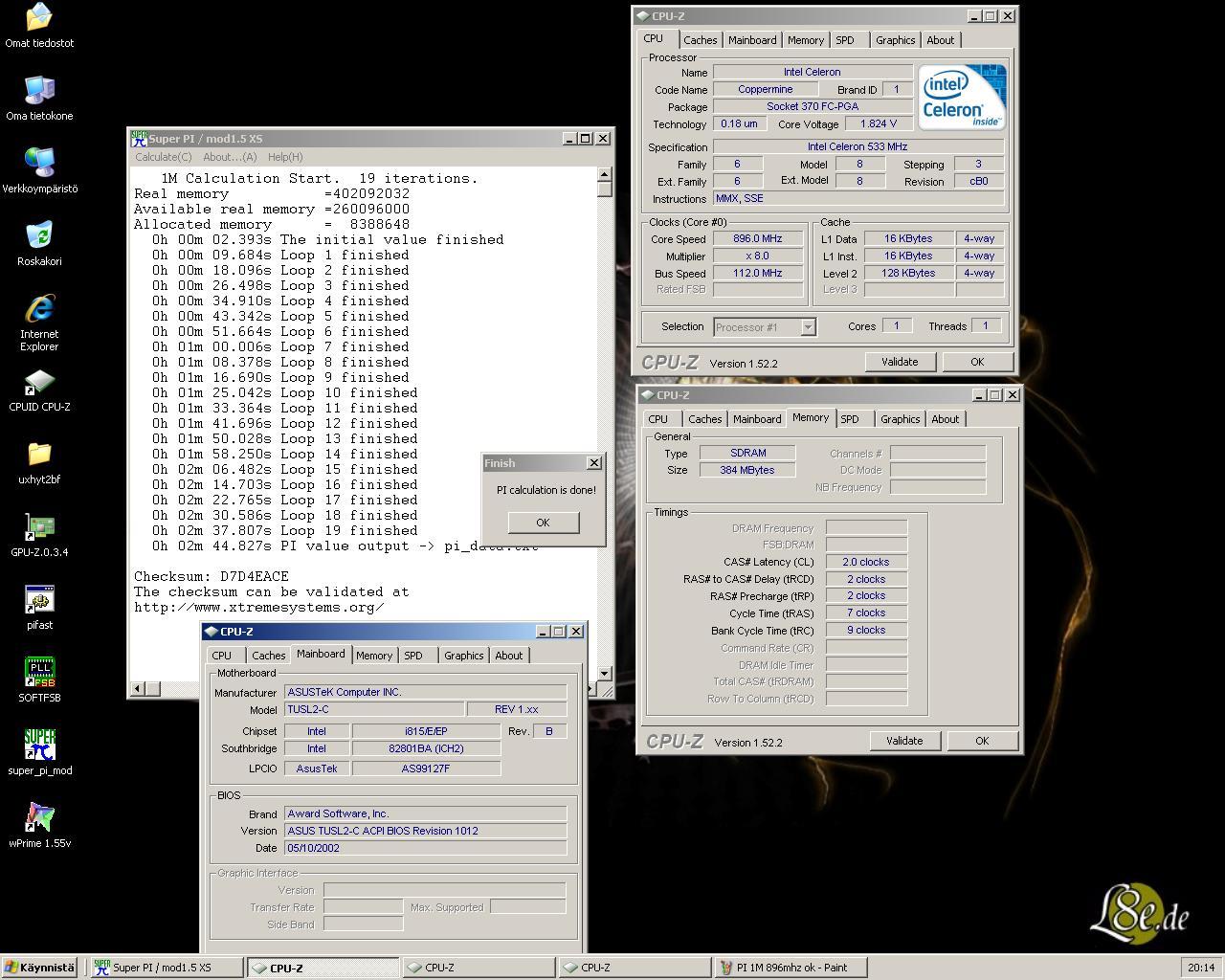Screen dimensions: 1225x980
Task: Click OK in the Memory CPU-Z window
Action: (982, 741)
